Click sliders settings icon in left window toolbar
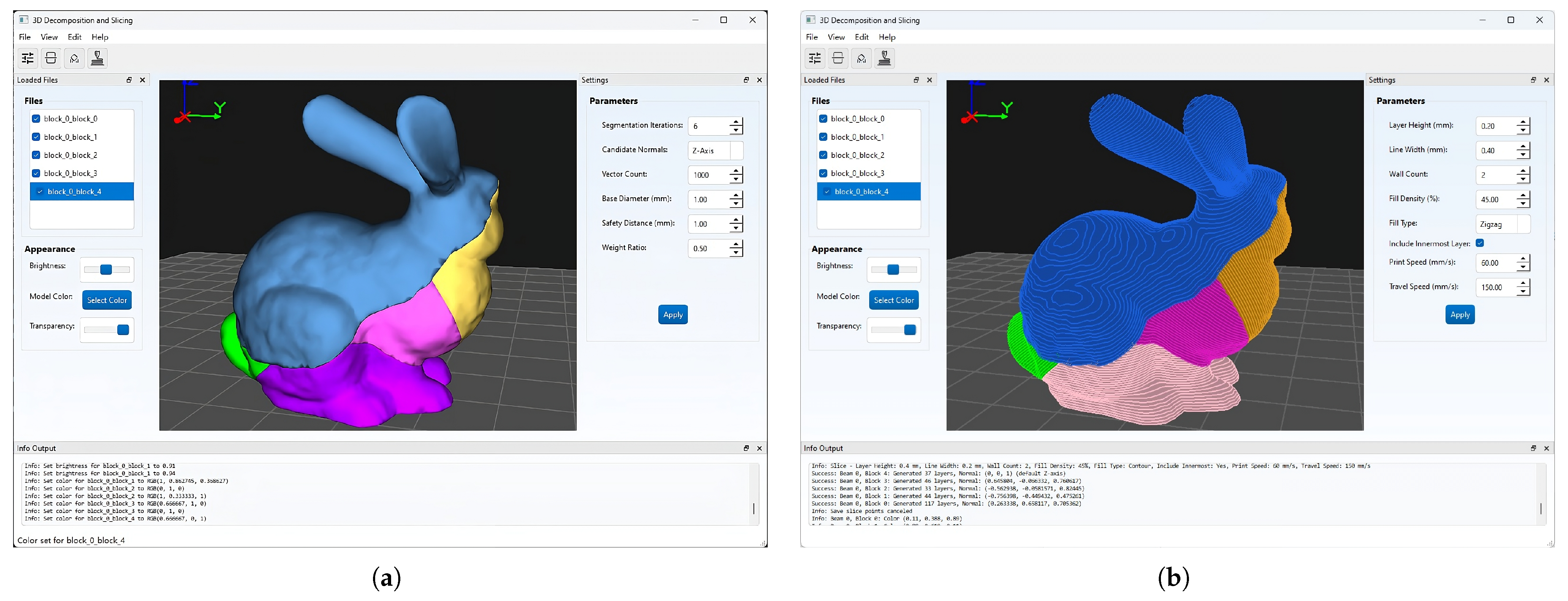 tap(28, 59)
